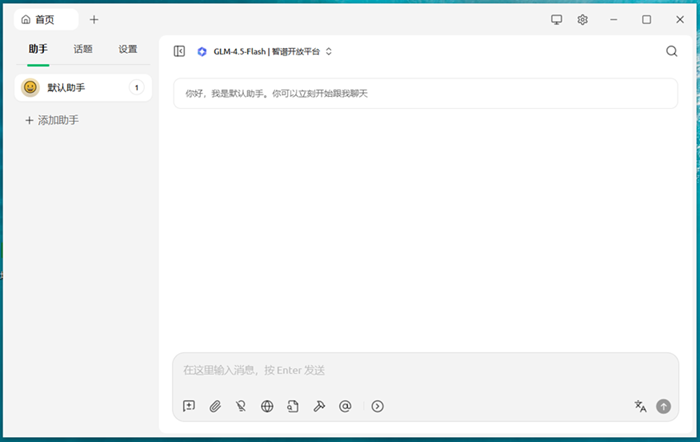This screenshot has width=700, height=442.
Task: Collapse the sidebar with the panel toggle
Action: [x=179, y=51]
